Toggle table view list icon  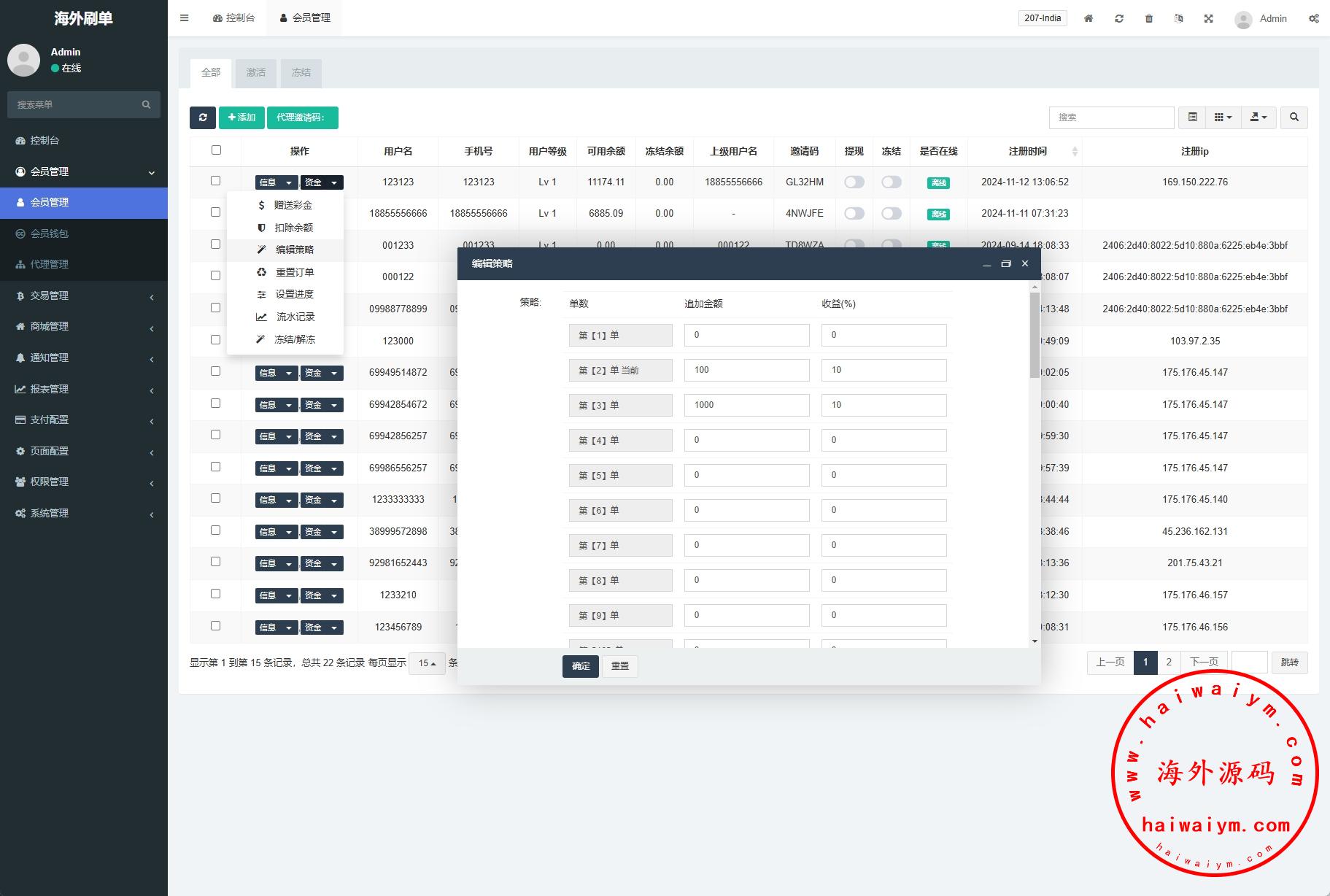pyautogui.click(x=1192, y=117)
